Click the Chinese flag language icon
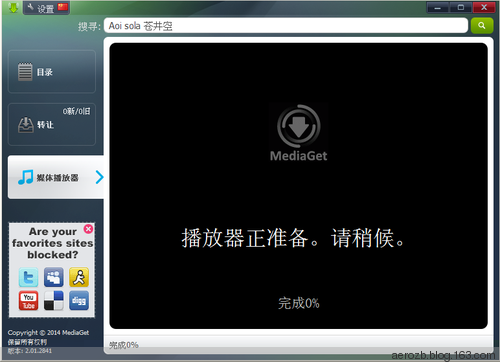 click(x=63, y=7)
